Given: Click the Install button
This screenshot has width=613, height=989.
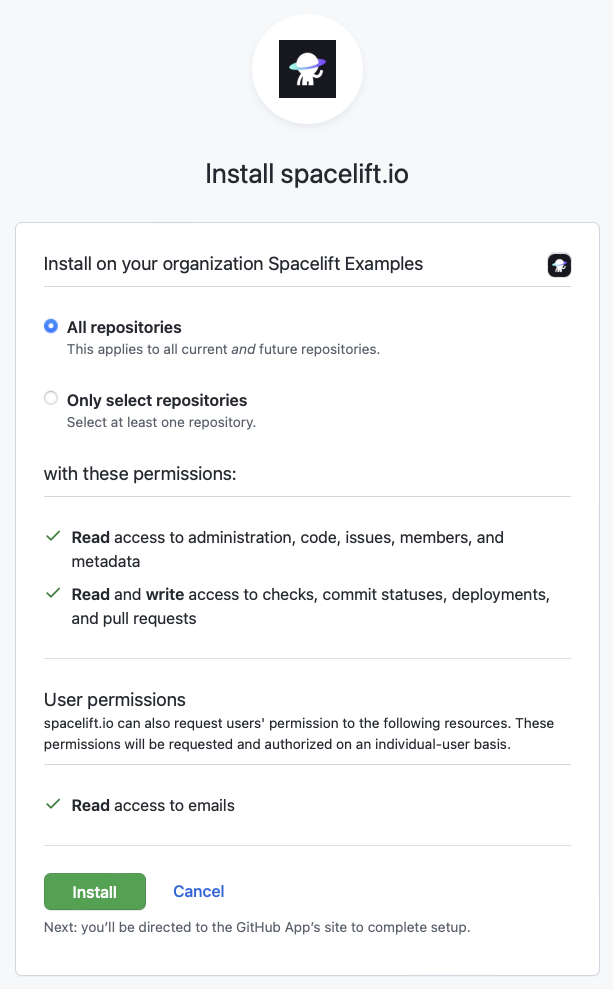Looking at the screenshot, I should click(x=95, y=891).
